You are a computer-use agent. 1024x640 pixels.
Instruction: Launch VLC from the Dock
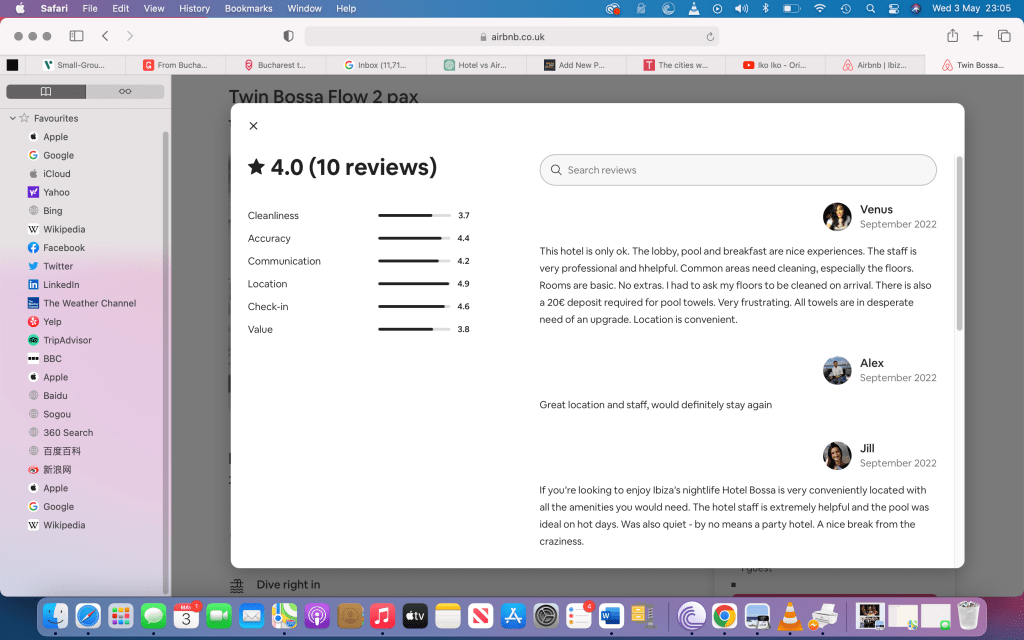click(x=789, y=615)
